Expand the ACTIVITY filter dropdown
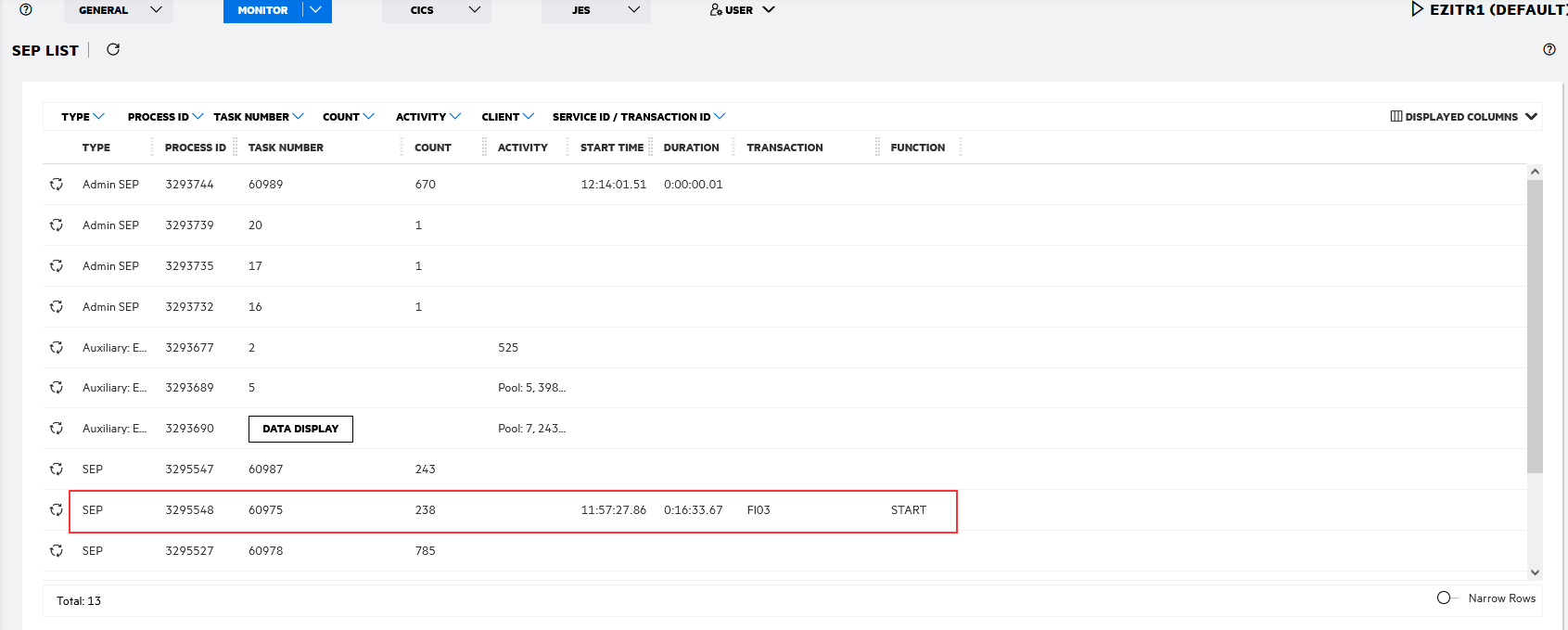Screen dimensions: 1568x630 (x=427, y=117)
